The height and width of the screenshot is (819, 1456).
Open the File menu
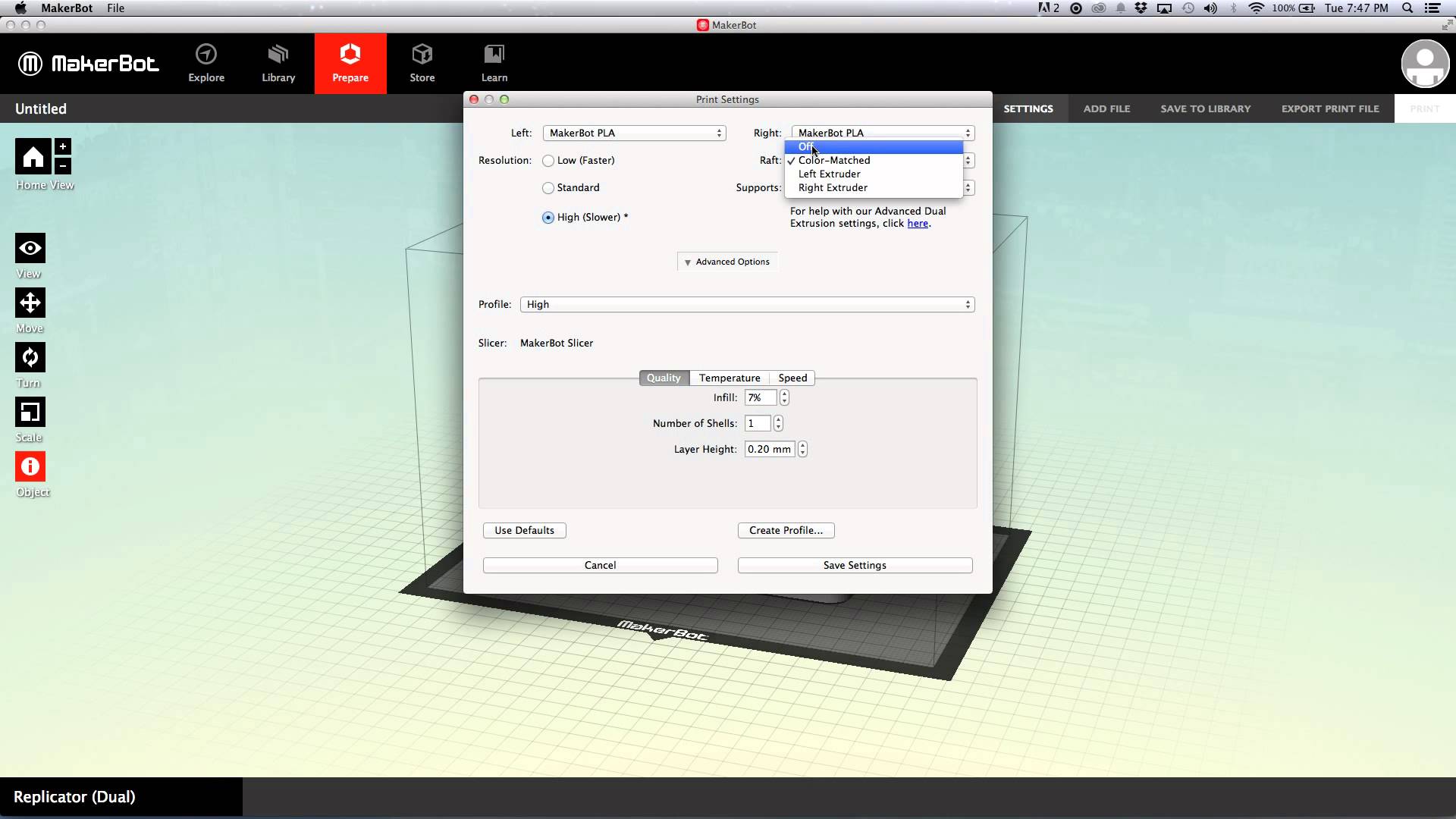coord(115,8)
